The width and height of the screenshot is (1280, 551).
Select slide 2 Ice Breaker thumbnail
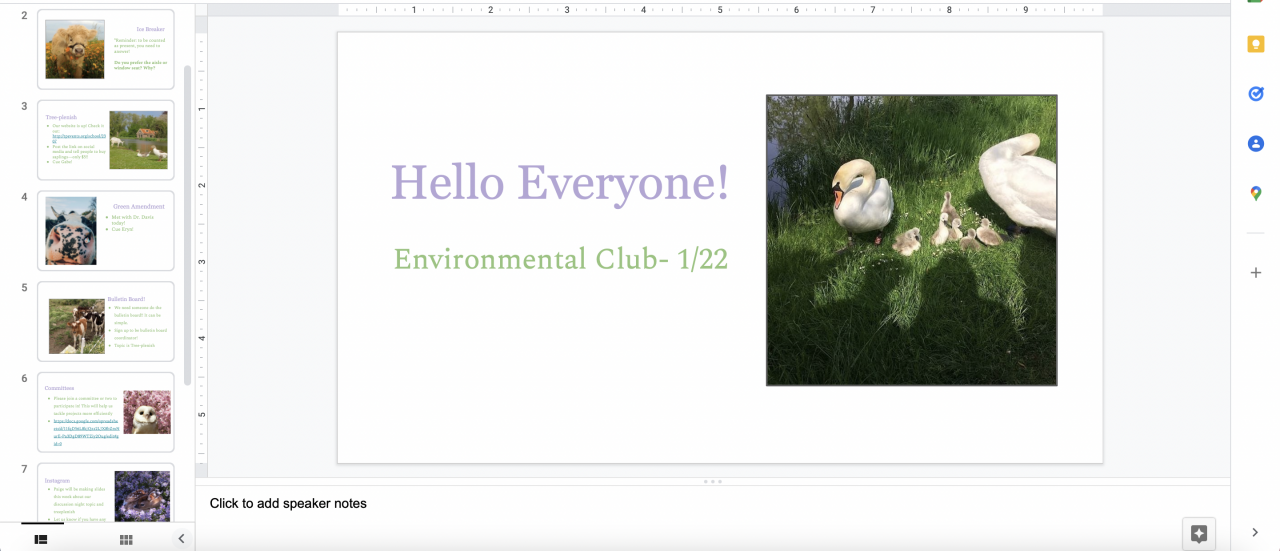[106, 49]
